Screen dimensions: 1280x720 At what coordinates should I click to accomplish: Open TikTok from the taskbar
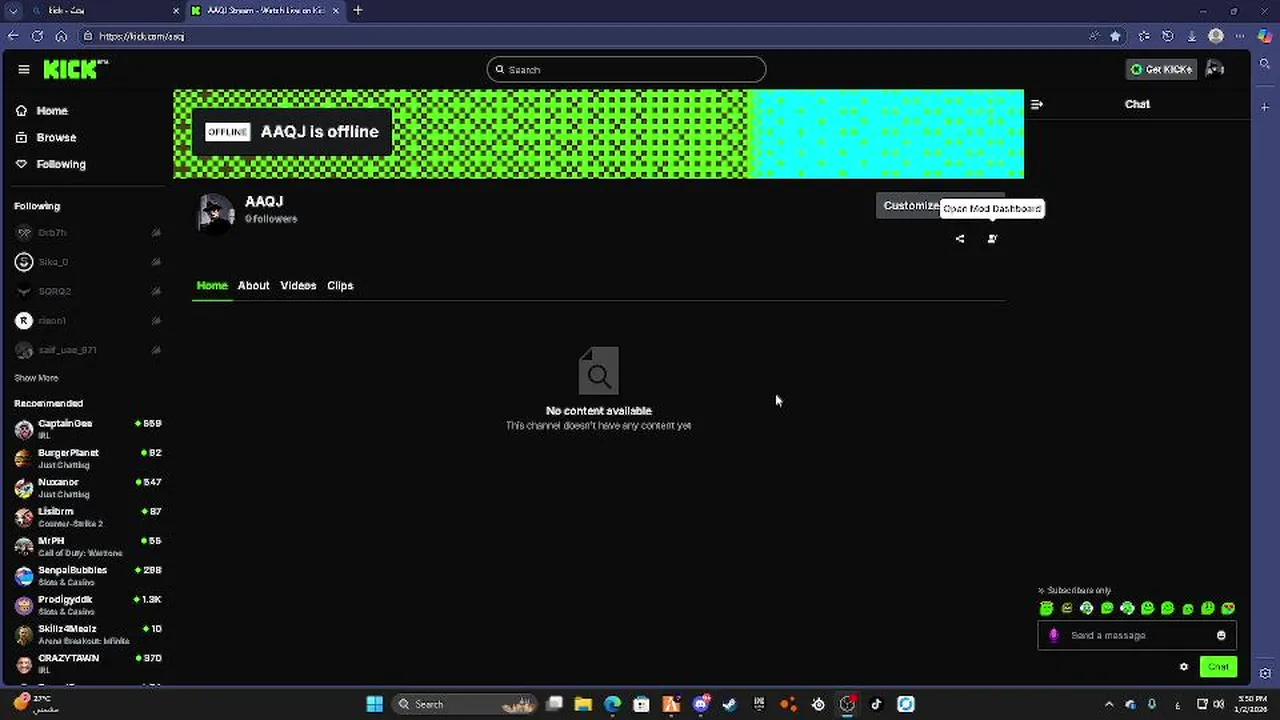pyautogui.click(x=876, y=704)
